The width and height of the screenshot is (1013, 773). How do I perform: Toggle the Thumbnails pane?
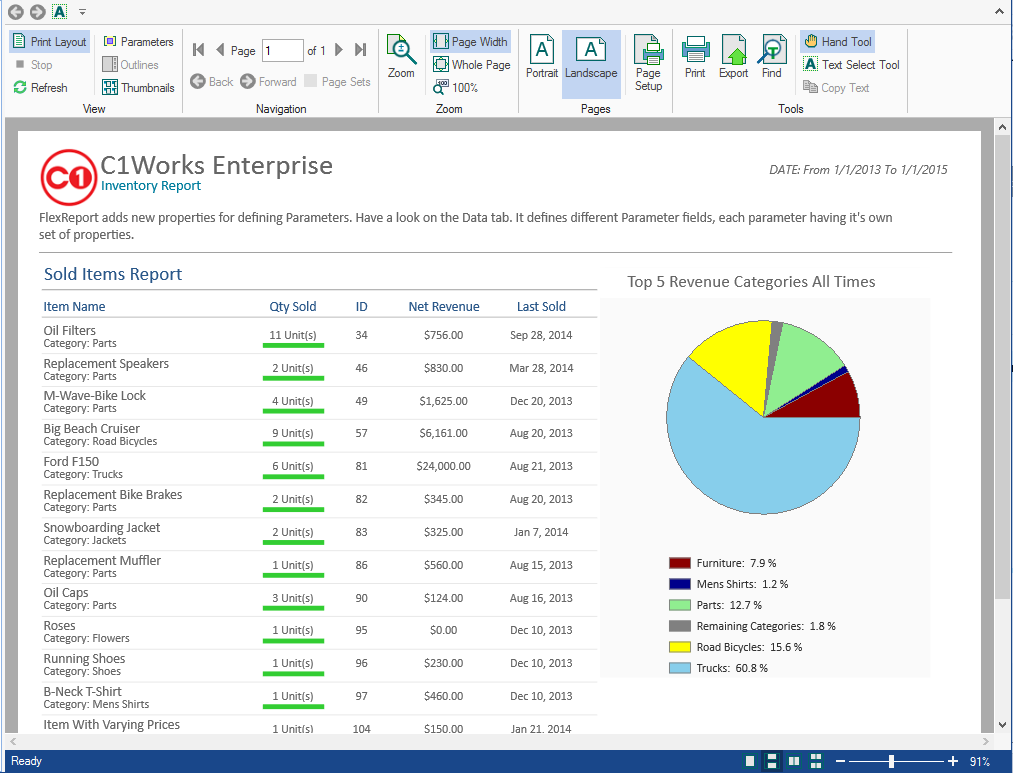click(138, 87)
